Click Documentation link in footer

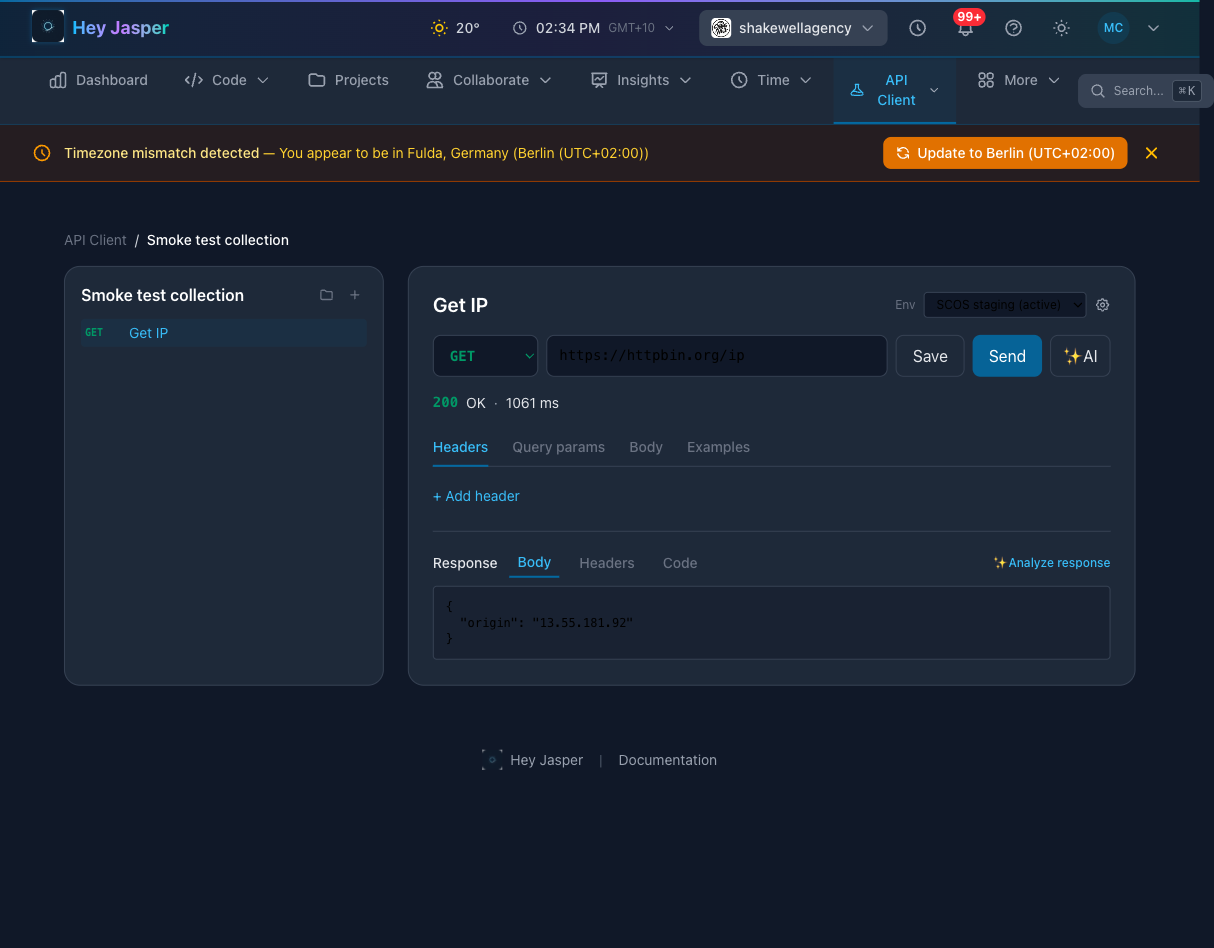667,760
